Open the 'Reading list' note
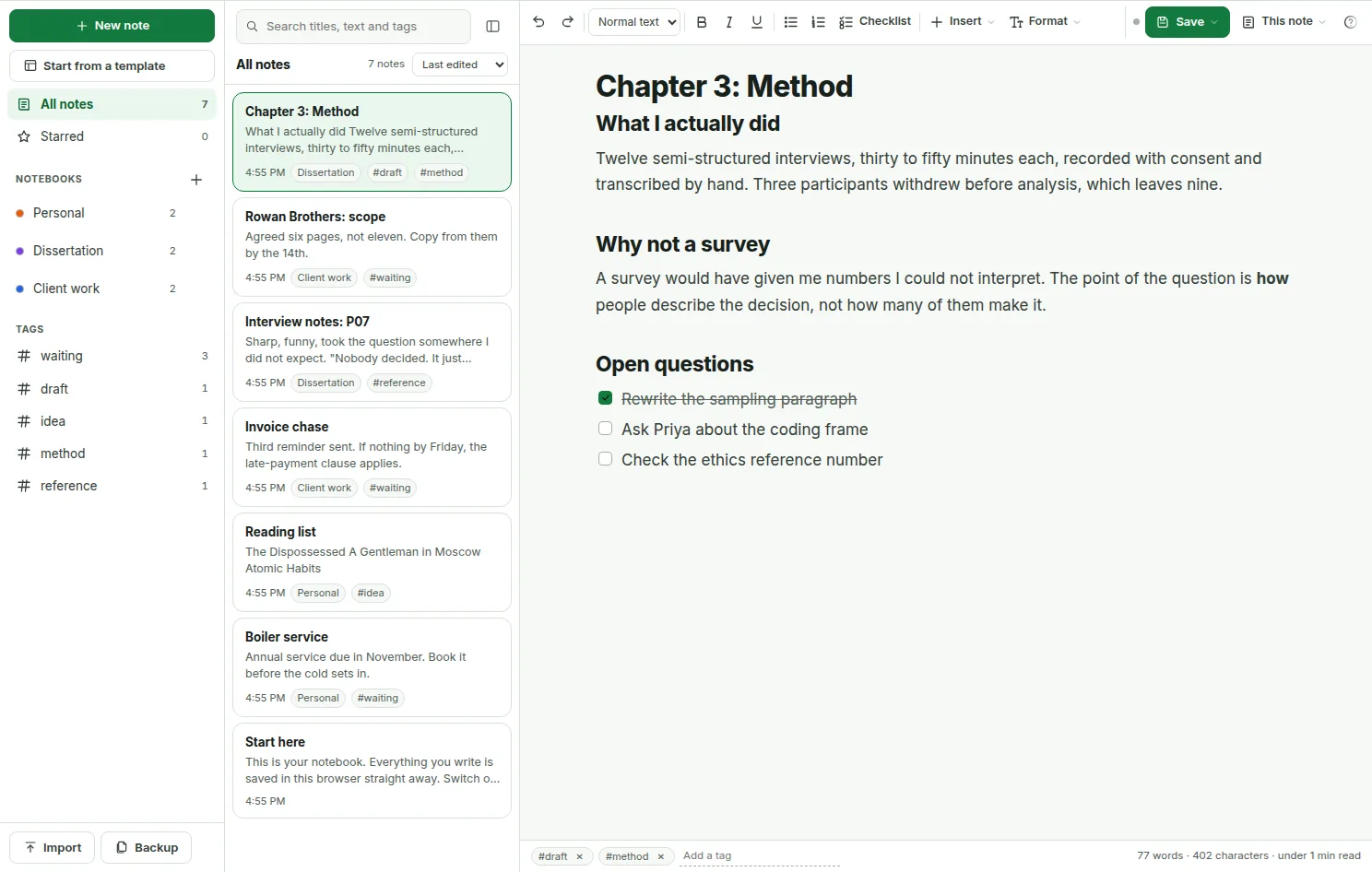 [372, 562]
